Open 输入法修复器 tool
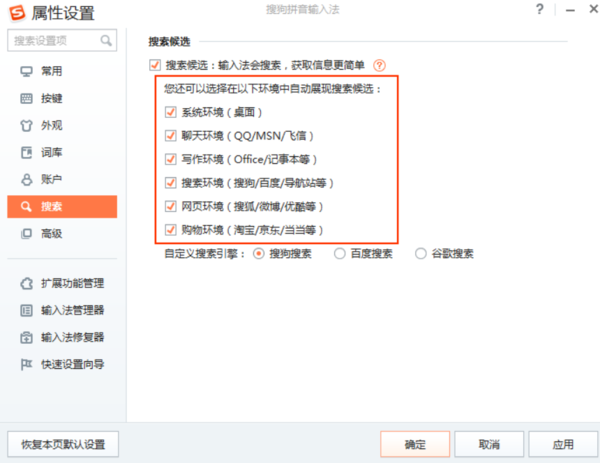 [x=72, y=337]
